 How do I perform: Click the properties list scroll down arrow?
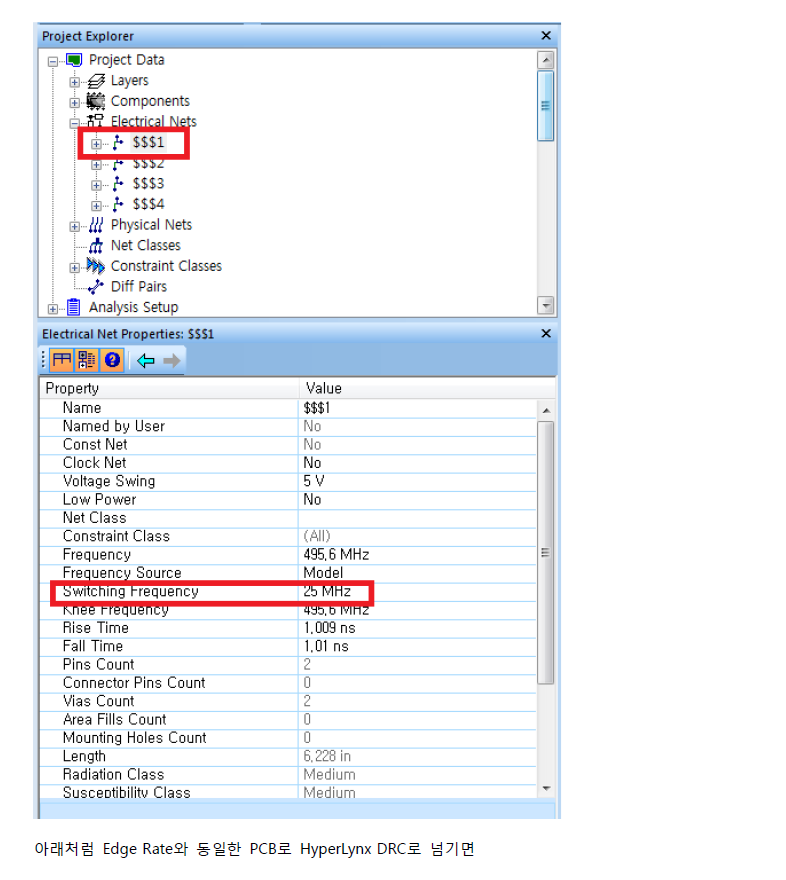[546, 789]
